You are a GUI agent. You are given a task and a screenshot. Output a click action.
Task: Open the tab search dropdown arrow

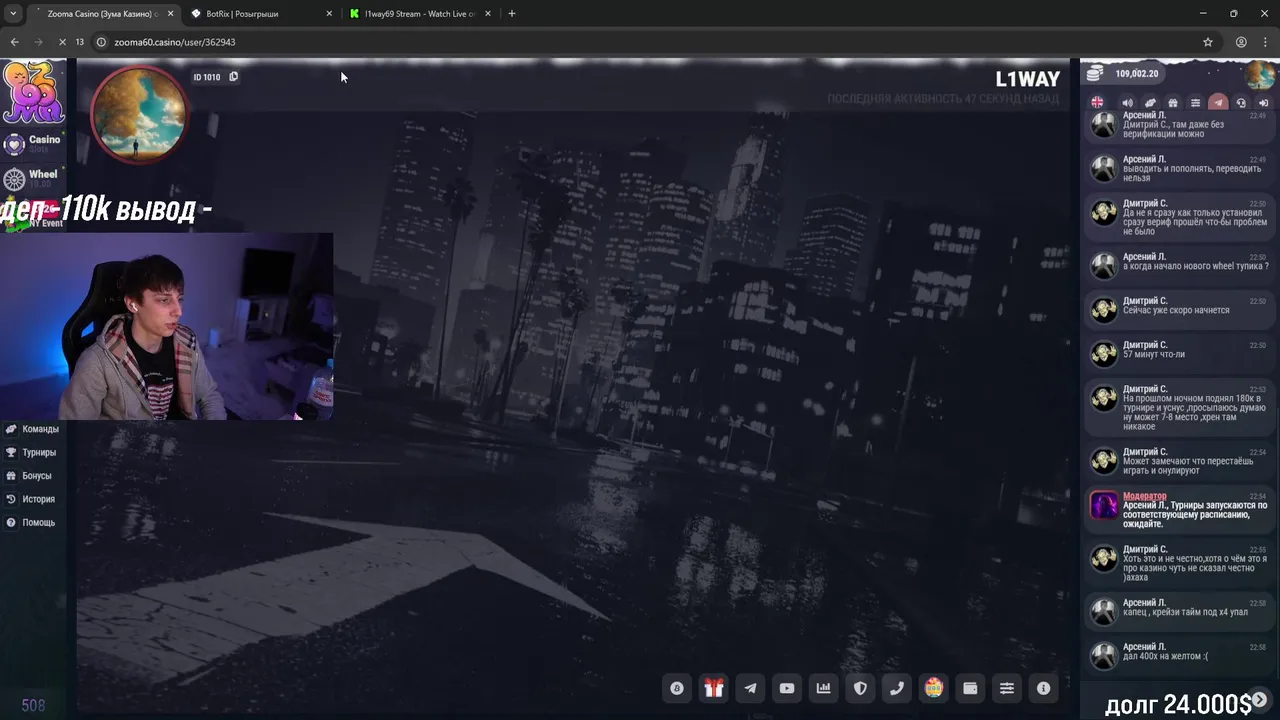pyautogui.click(x=13, y=14)
